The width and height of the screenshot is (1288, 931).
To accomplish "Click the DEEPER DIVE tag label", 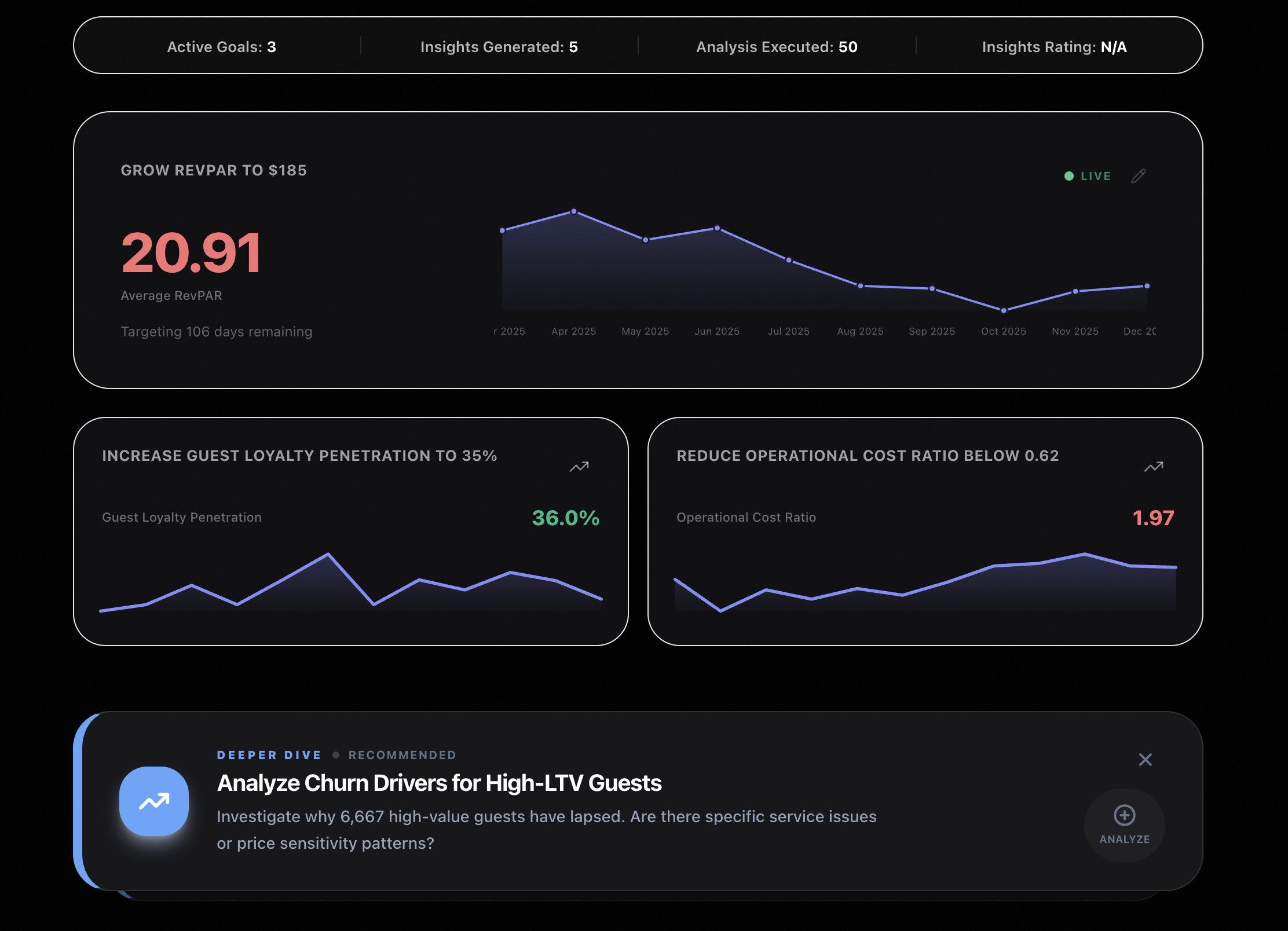I will click(x=269, y=755).
